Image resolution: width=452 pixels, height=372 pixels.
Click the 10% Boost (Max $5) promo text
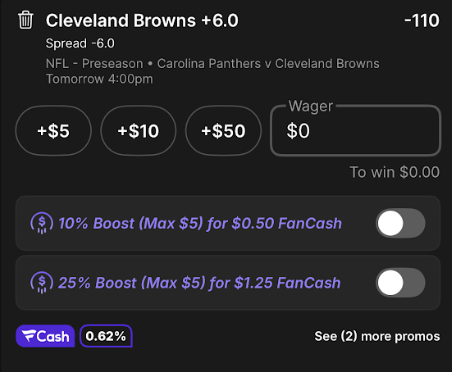click(x=200, y=223)
